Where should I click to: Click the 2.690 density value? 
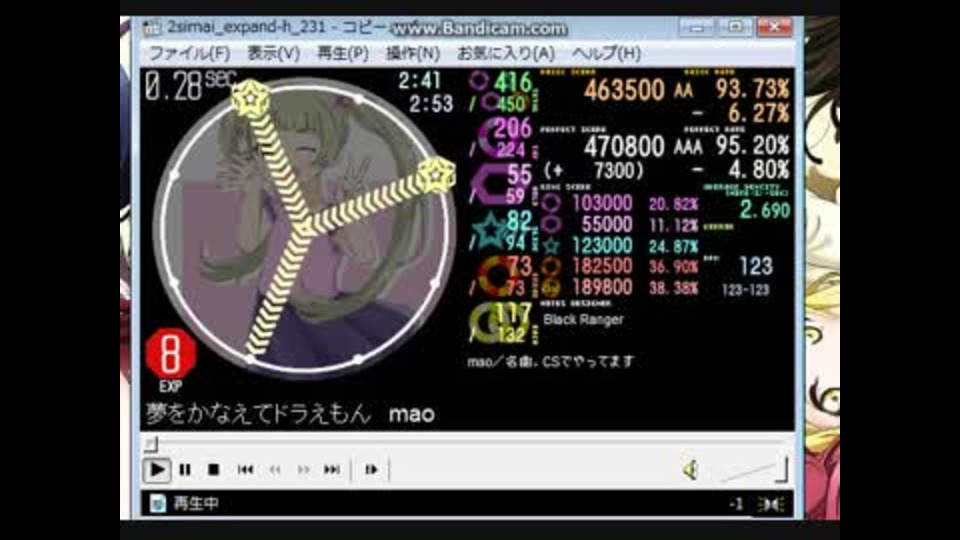click(x=765, y=210)
